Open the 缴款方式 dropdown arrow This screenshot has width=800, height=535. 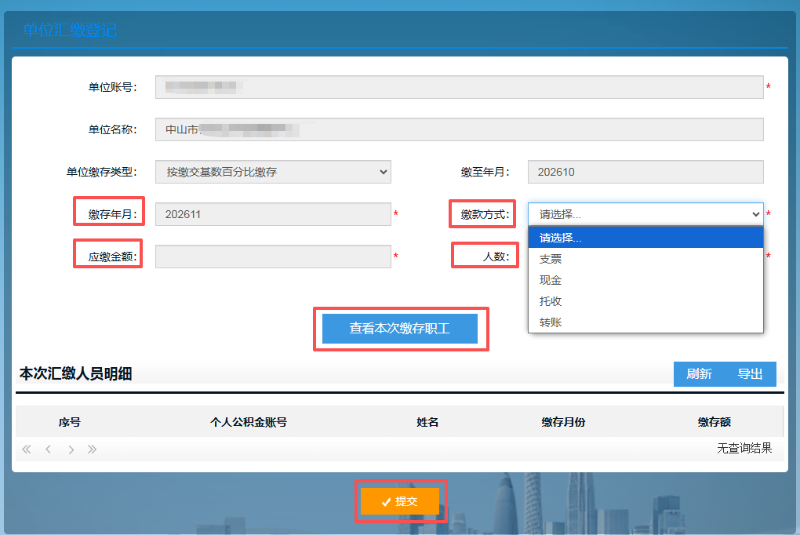[756, 214]
